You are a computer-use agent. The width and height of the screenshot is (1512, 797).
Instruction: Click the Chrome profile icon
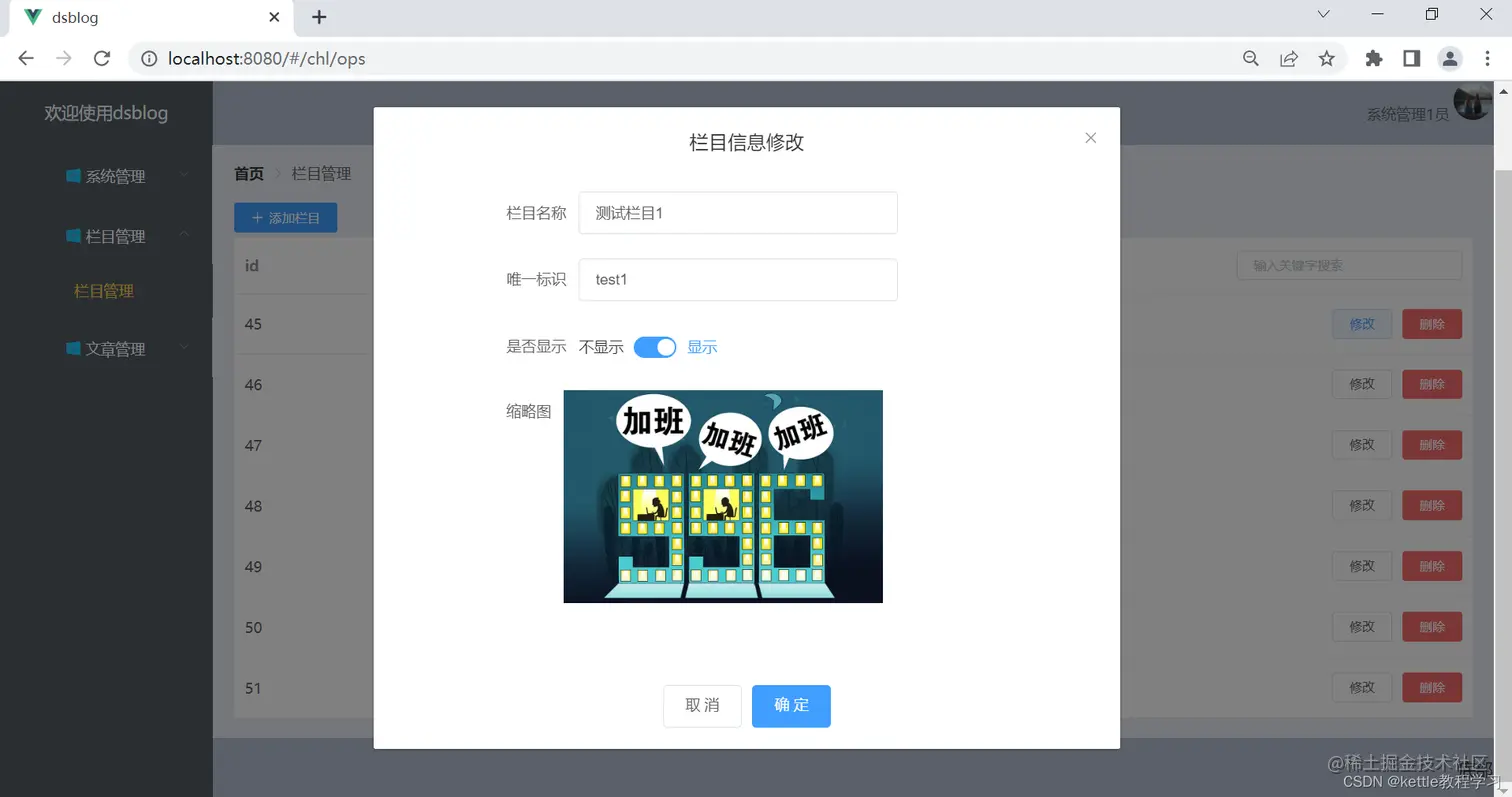pyautogui.click(x=1450, y=58)
